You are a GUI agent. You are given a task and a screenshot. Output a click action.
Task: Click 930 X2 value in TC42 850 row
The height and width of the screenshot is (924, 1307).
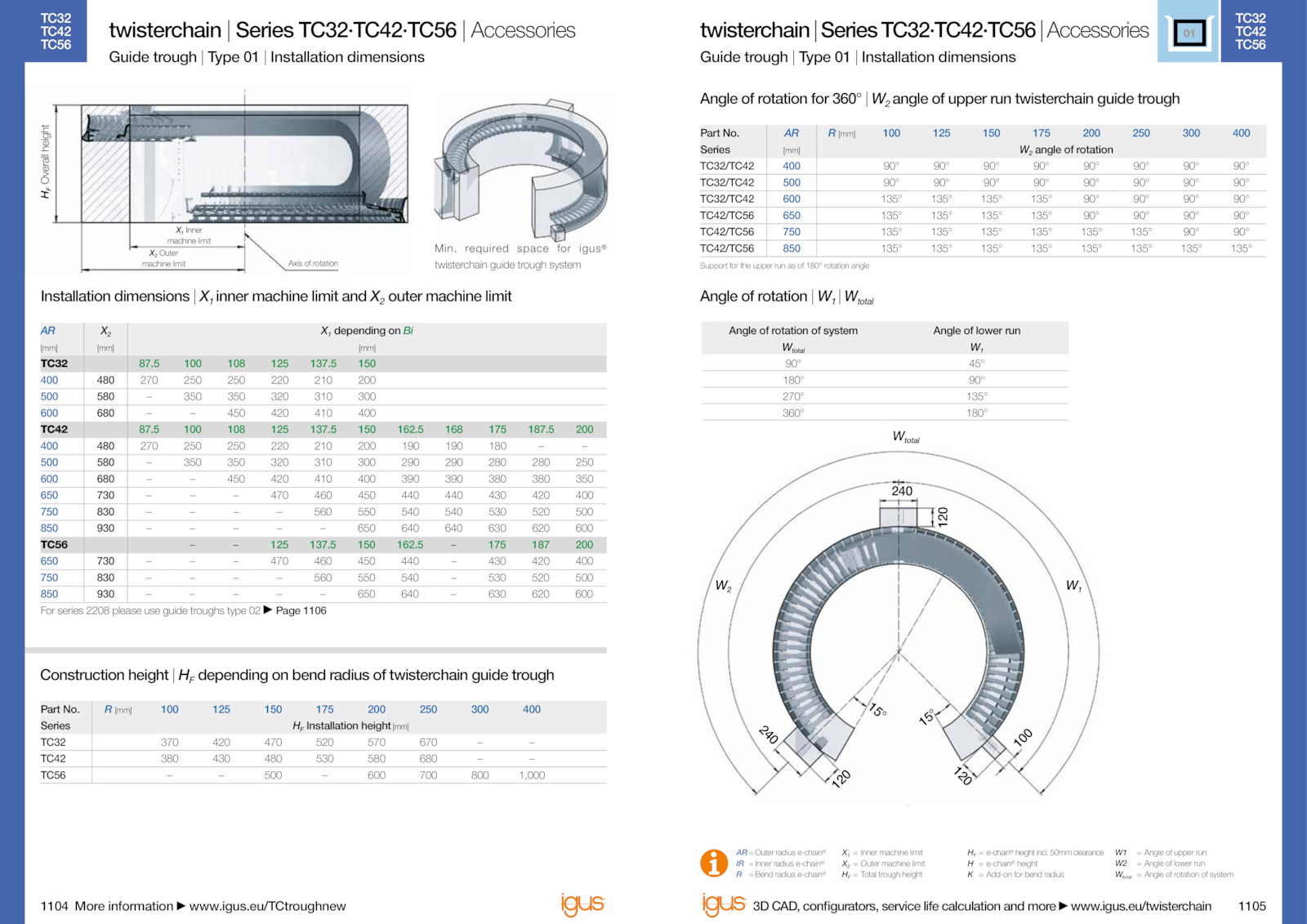click(x=105, y=528)
